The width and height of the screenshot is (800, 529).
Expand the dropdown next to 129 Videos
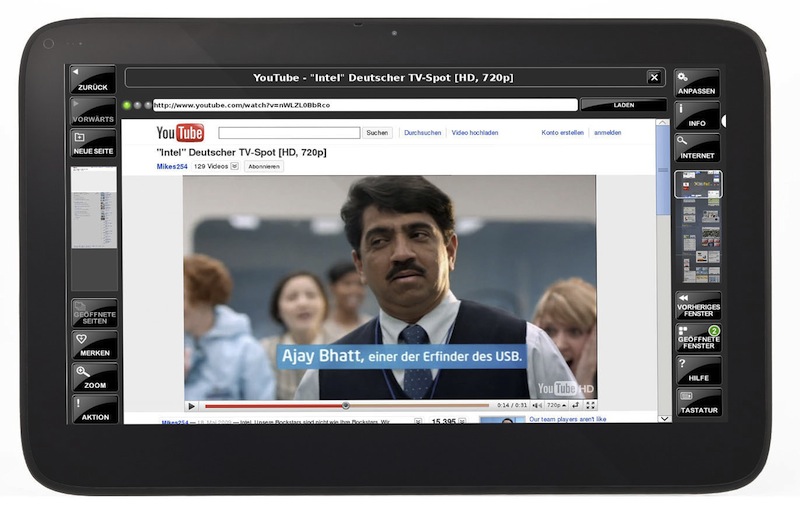click(234, 166)
